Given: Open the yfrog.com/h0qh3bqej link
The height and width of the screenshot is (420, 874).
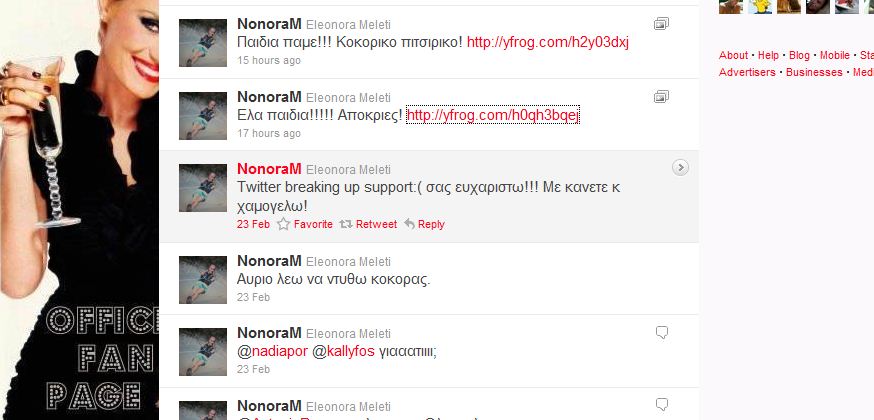Looking at the screenshot, I should click(x=493, y=115).
